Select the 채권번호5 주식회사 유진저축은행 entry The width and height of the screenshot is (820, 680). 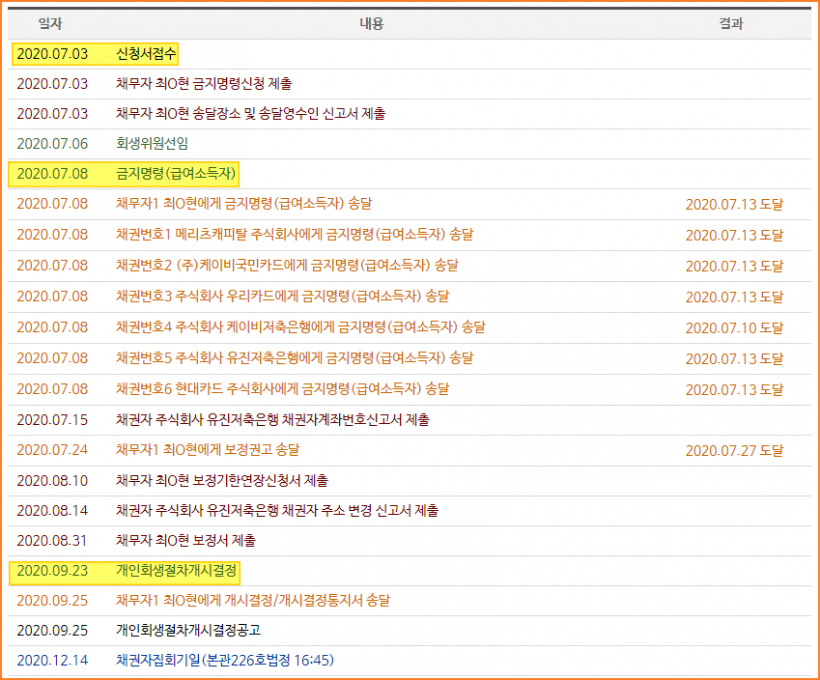(294, 358)
